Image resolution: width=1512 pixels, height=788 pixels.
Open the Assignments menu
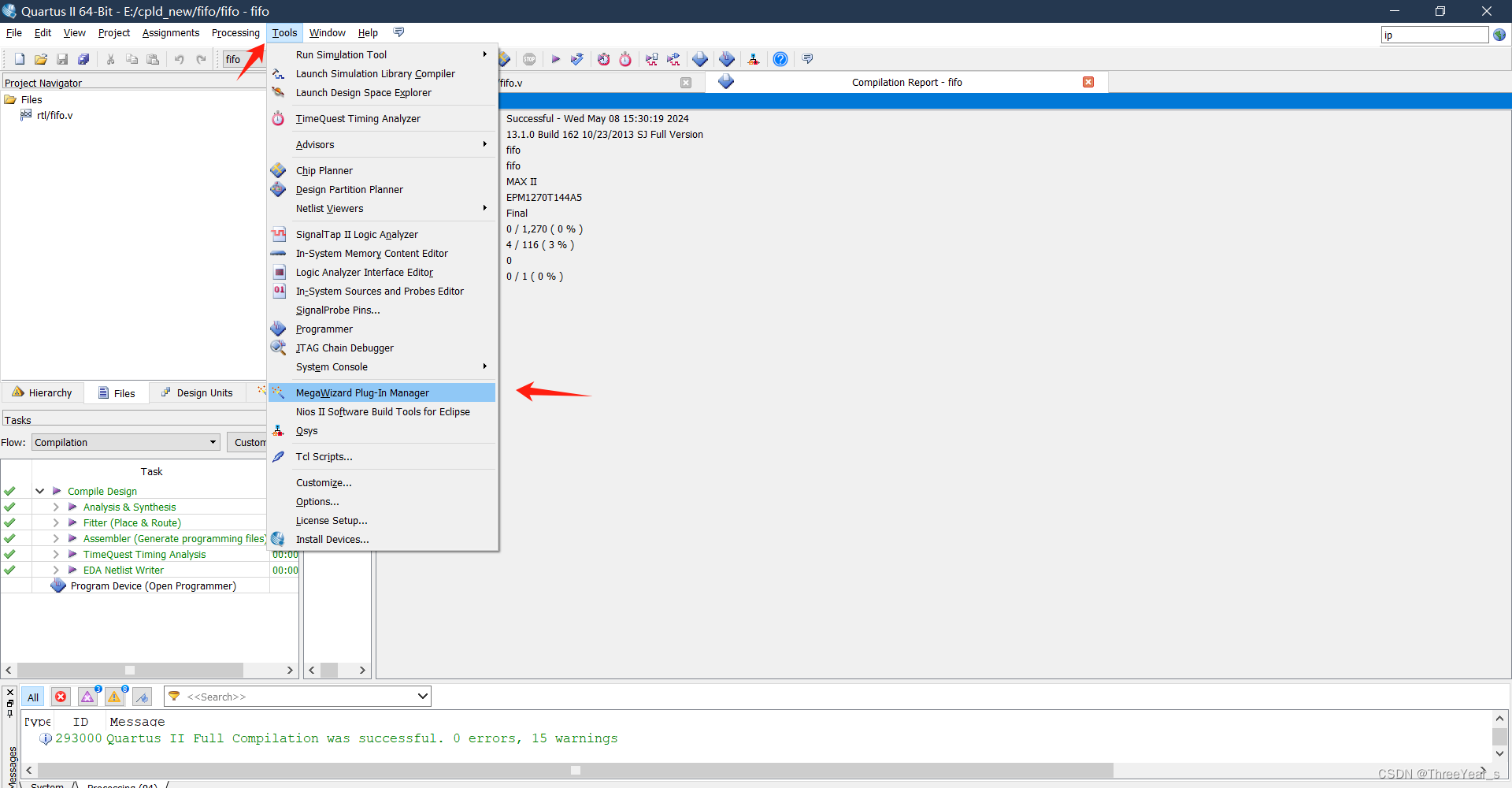coord(171,32)
